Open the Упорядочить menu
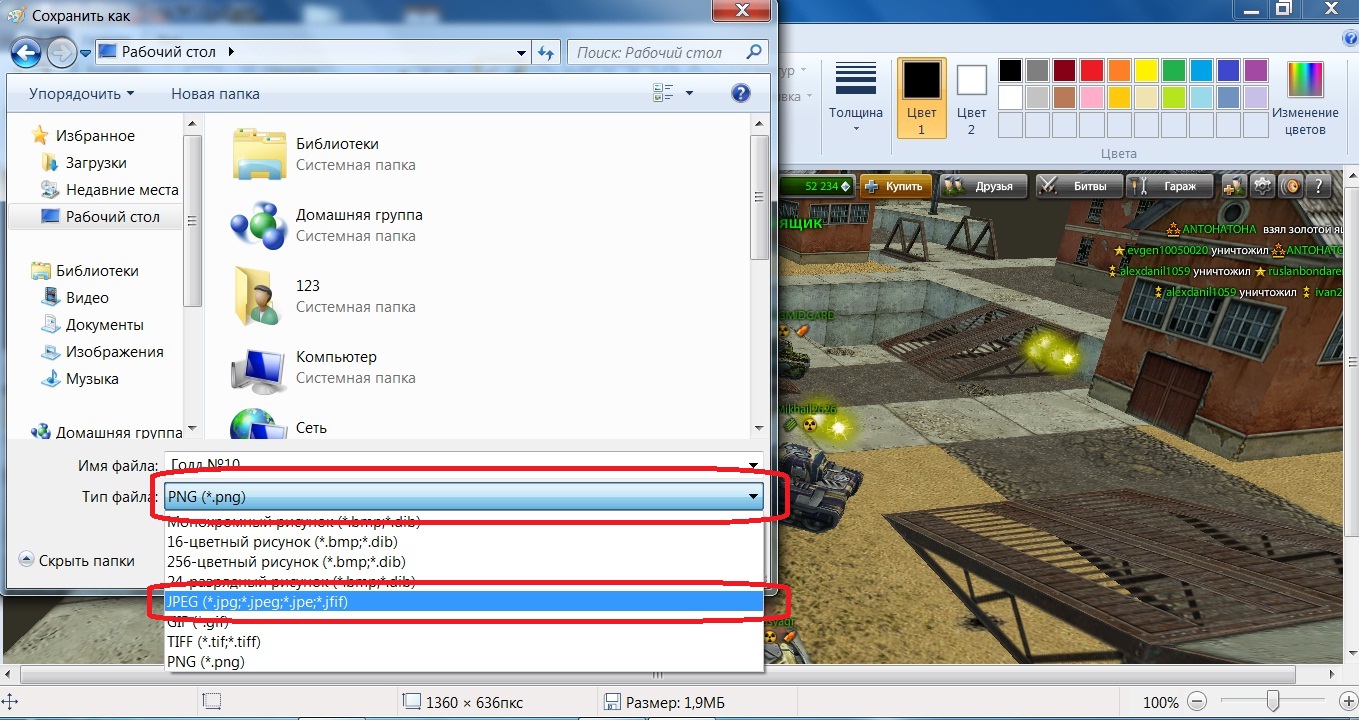Viewport: 1359px width, 720px height. [81, 93]
